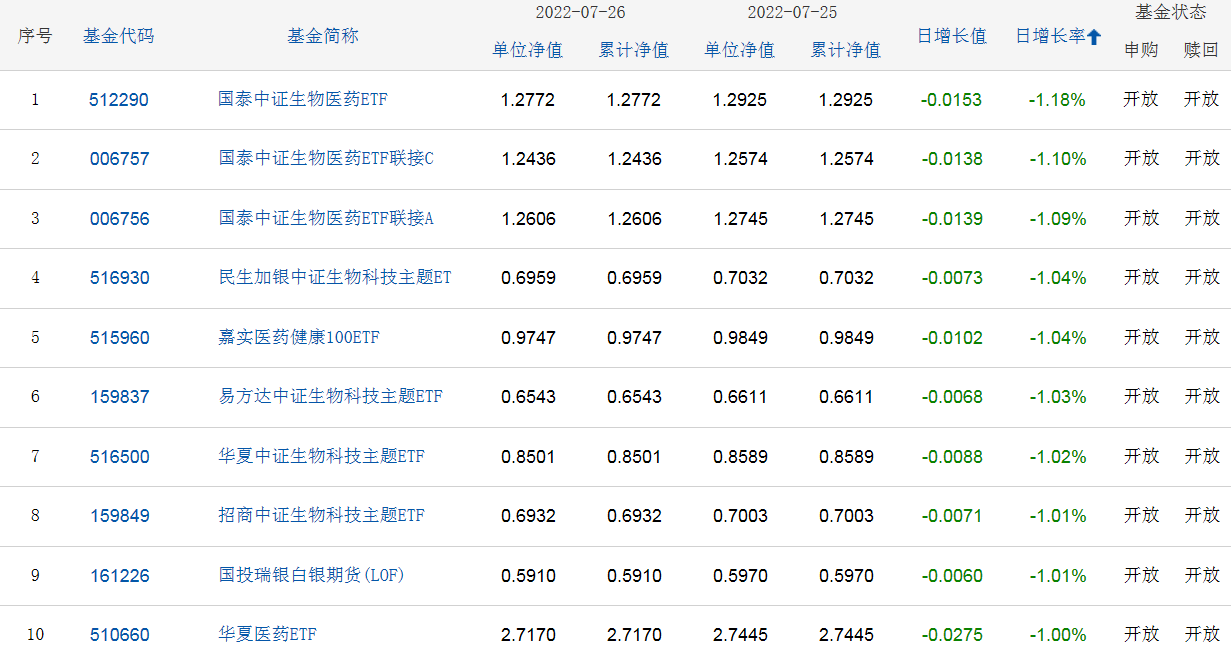Select growth rate -1.18% cell

pos(1057,100)
